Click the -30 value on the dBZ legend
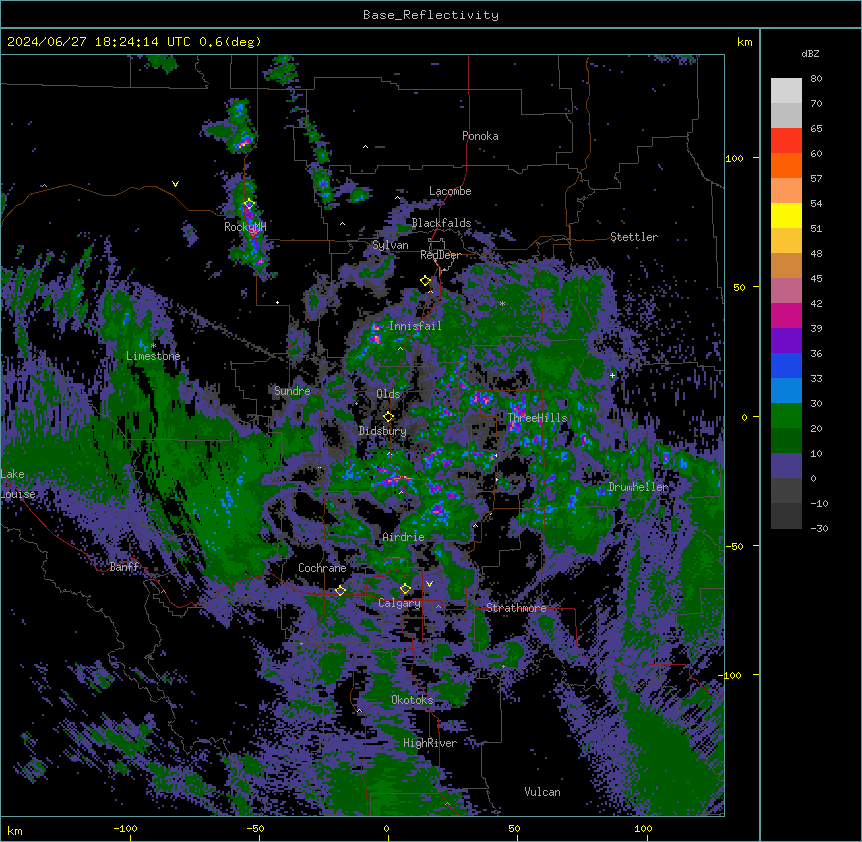862x842 pixels. click(x=819, y=529)
